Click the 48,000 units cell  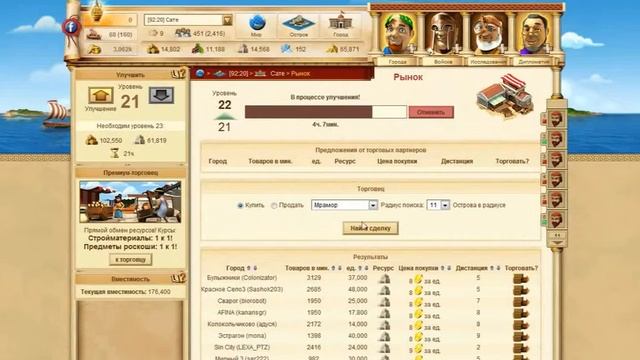tap(358, 289)
